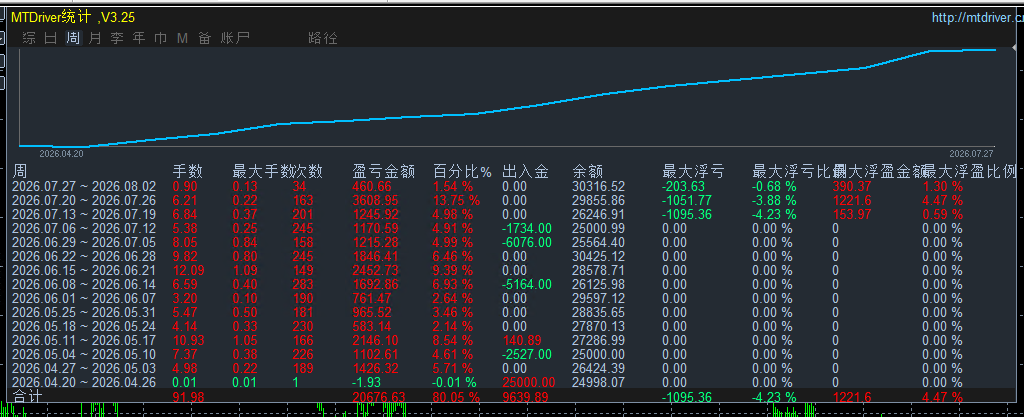Switch to the 年 yearly tab
1024x417 pixels.
tap(139, 38)
